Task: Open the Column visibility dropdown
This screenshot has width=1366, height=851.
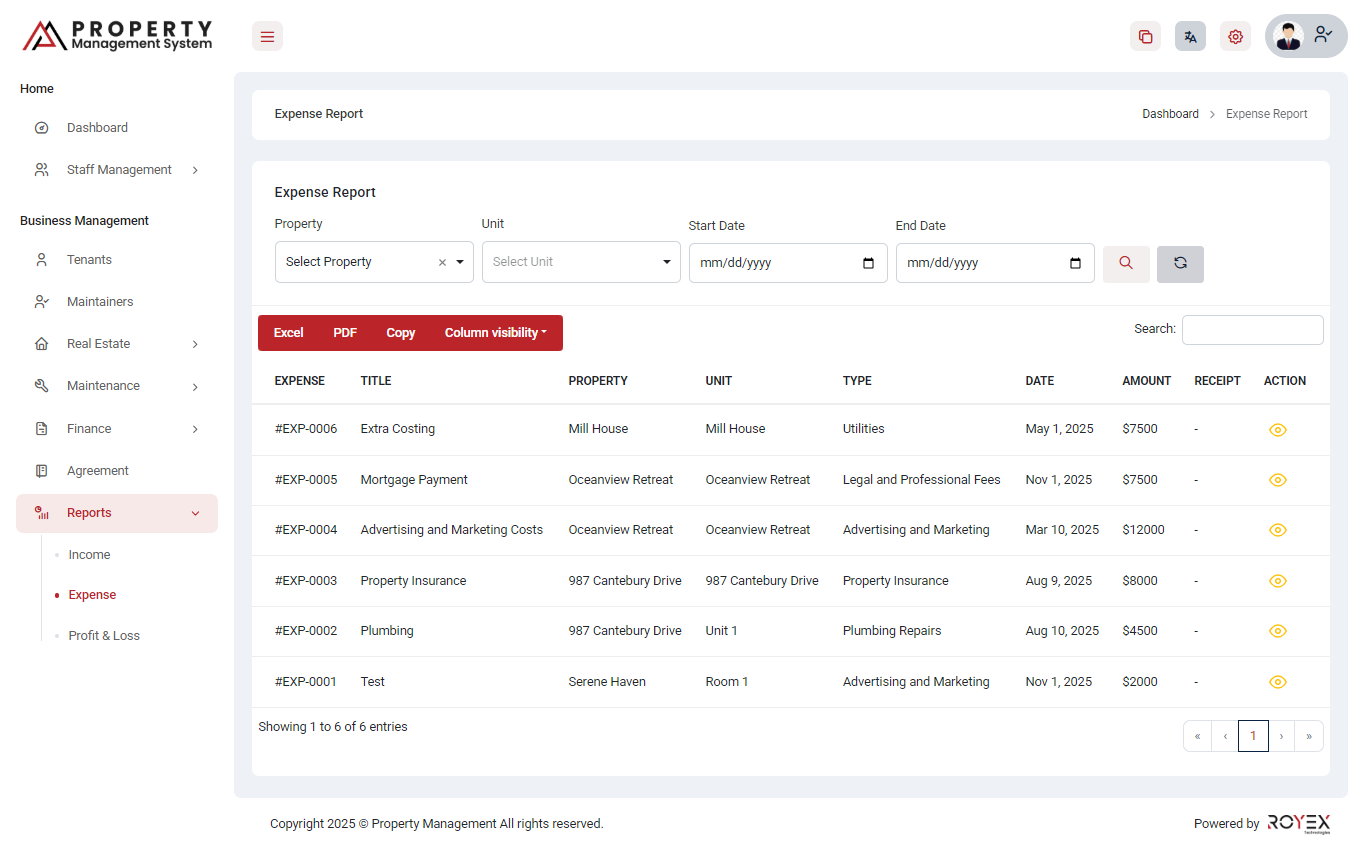Action: coord(495,333)
